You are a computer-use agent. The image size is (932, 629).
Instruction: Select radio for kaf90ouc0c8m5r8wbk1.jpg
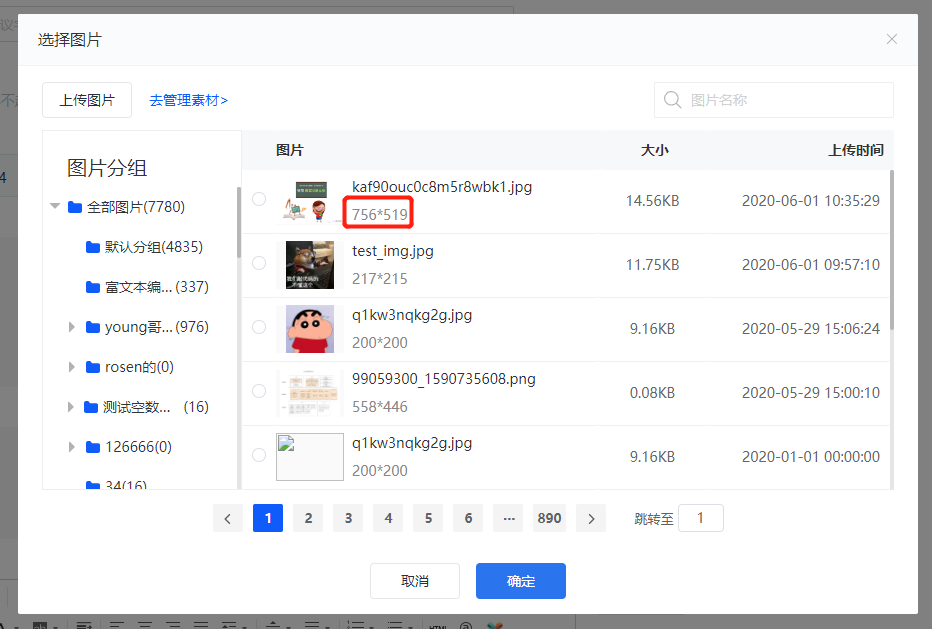coord(259,199)
